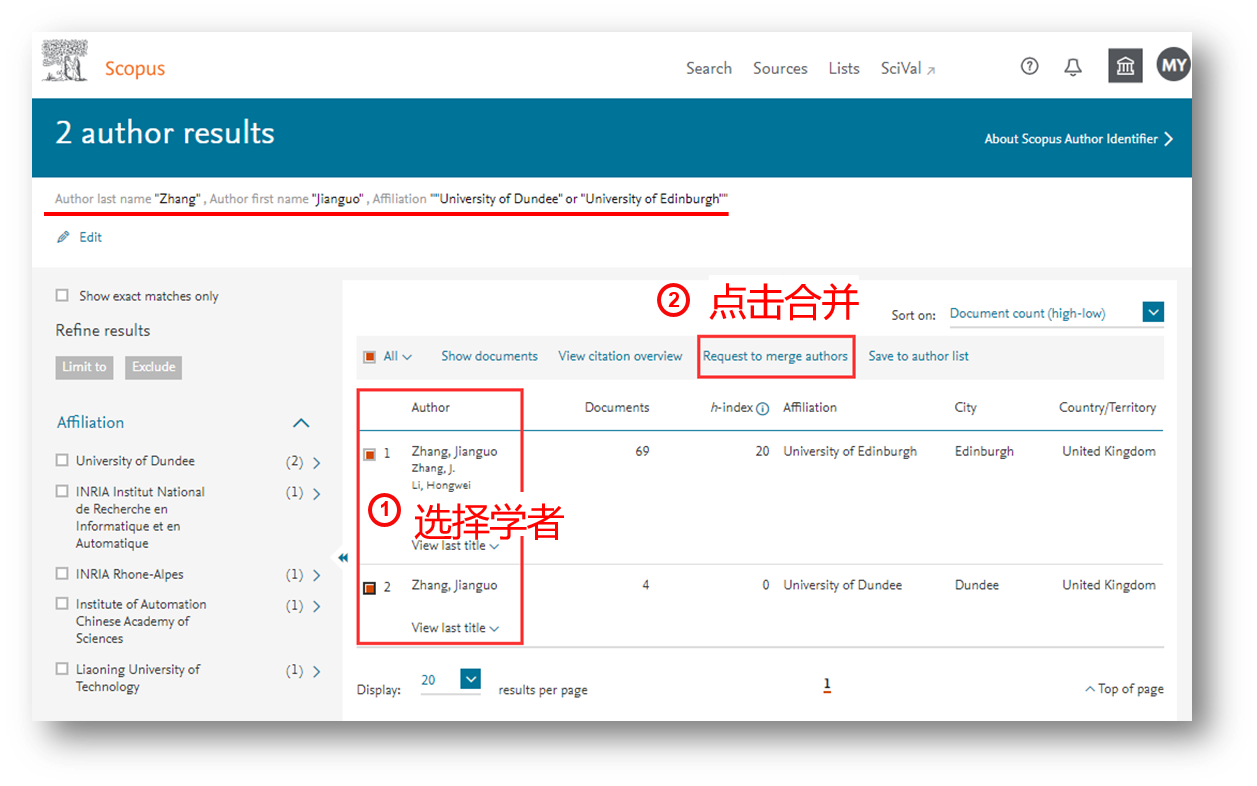Image resolution: width=1257 pixels, height=786 pixels.
Task: Open the SciVal external link
Action: pyautogui.click(x=908, y=68)
